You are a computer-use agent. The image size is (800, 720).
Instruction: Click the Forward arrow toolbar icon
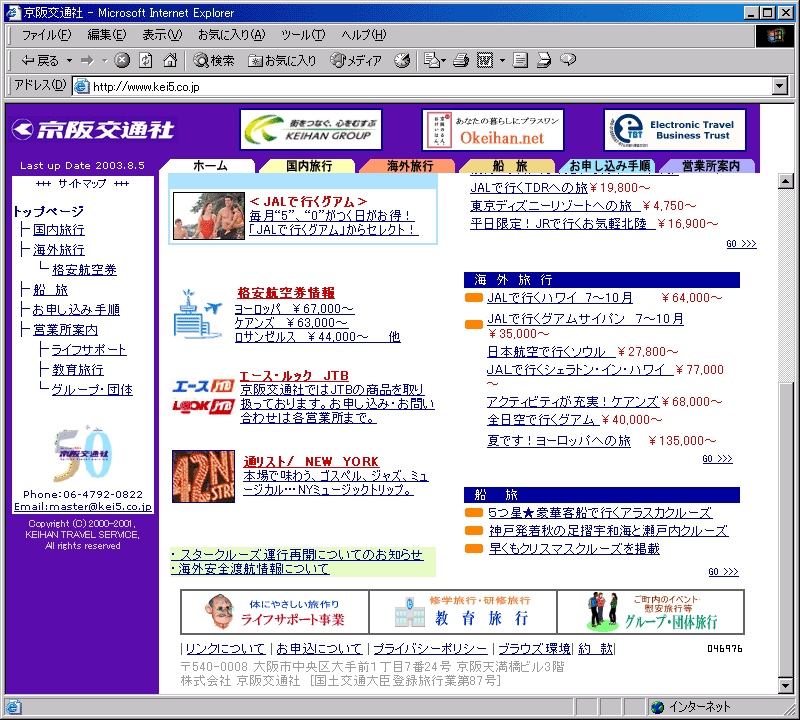pos(87,61)
